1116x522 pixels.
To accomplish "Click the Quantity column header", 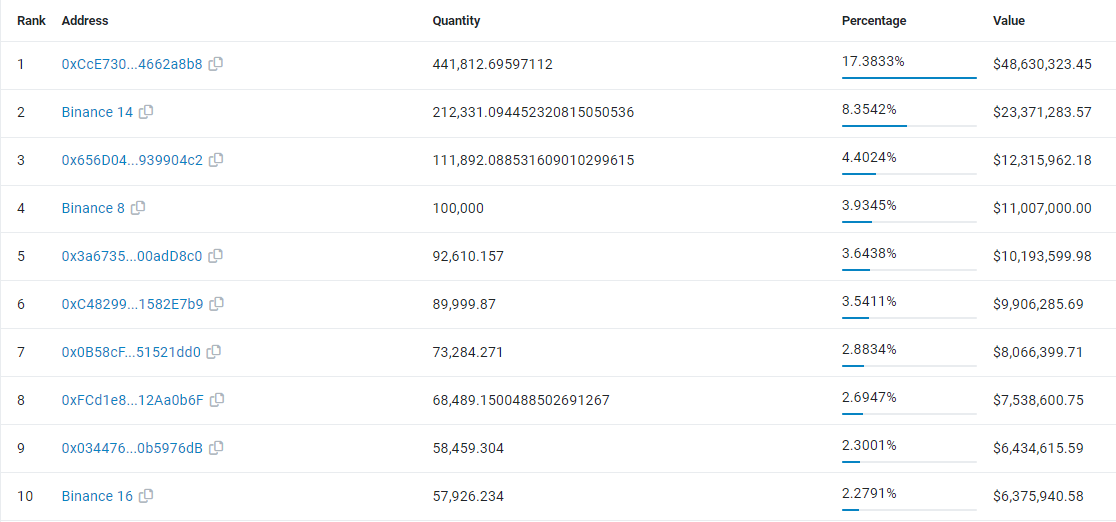I will click(x=456, y=21).
